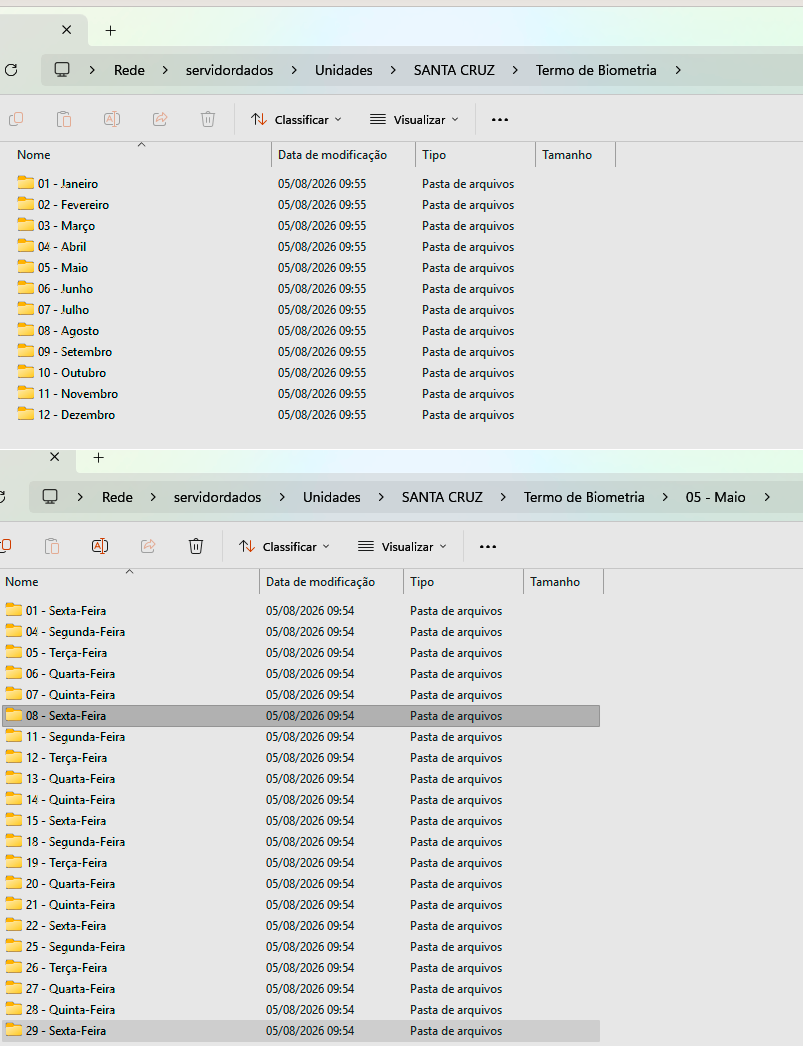Click the Share icon in upper window toolbar

(160, 119)
